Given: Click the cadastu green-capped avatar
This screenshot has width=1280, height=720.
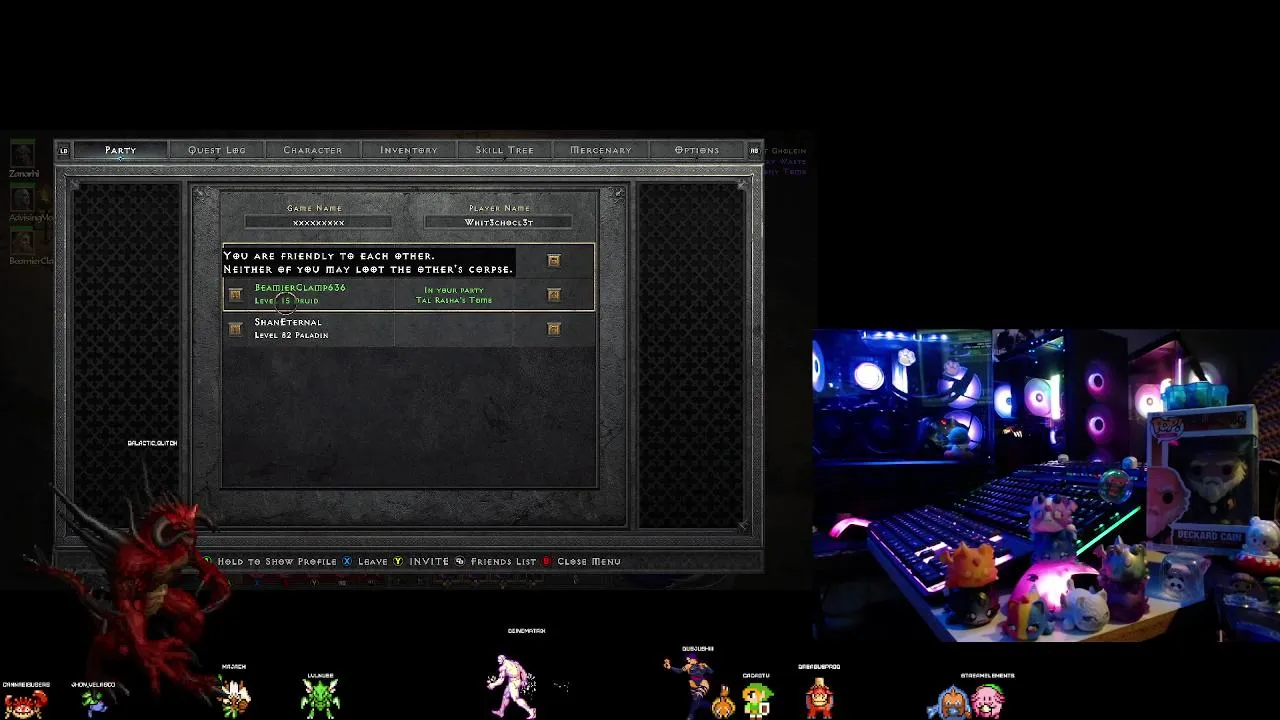Looking at the screenshot, I should pos(756,699).
